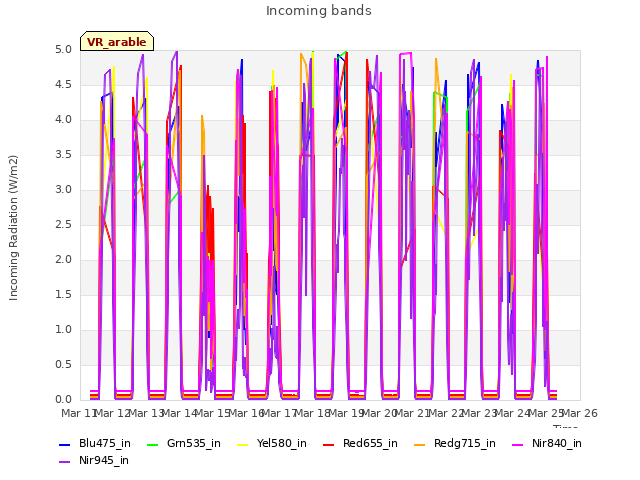Click the yellow Yel580_in legend color marker
Screen dimensions: 640x480
[x=242, y=444]
